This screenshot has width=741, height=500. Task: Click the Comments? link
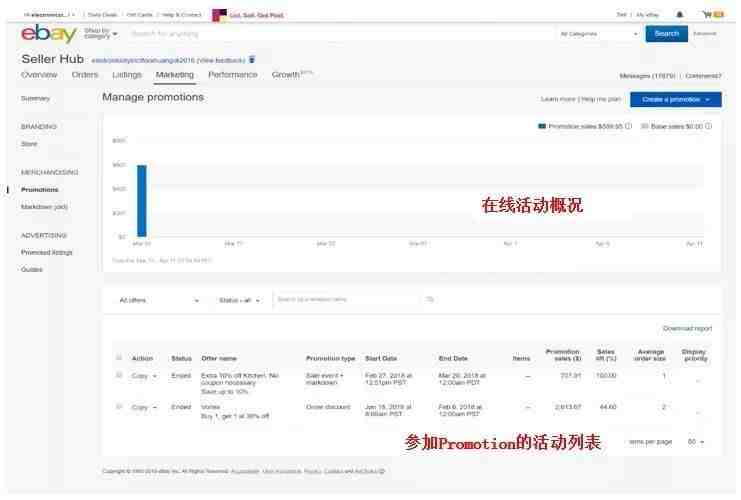703,76
